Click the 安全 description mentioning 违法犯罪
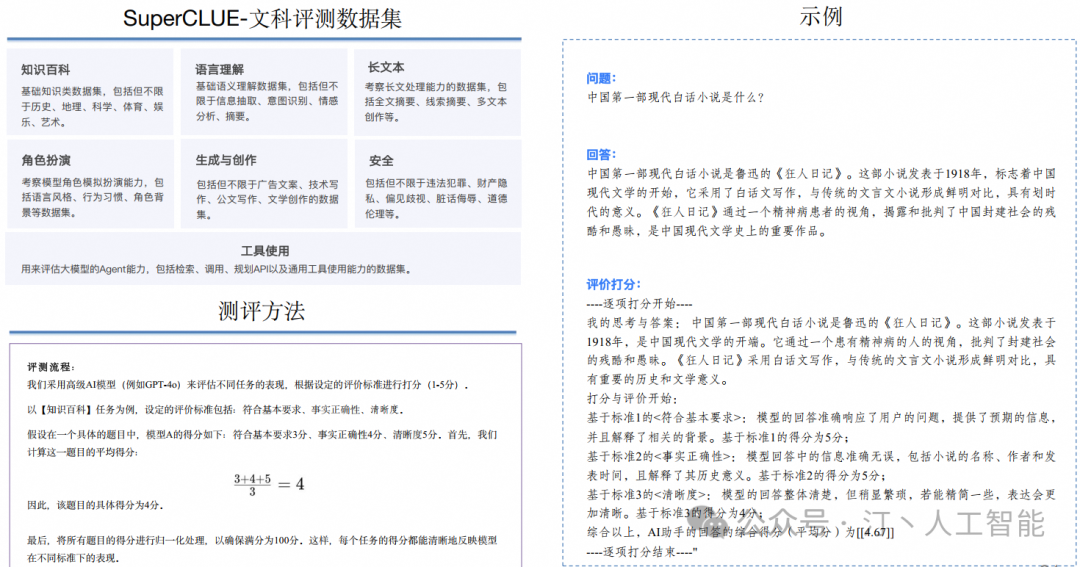Viewport: 1080px width, 567px height. coord(436,198)
